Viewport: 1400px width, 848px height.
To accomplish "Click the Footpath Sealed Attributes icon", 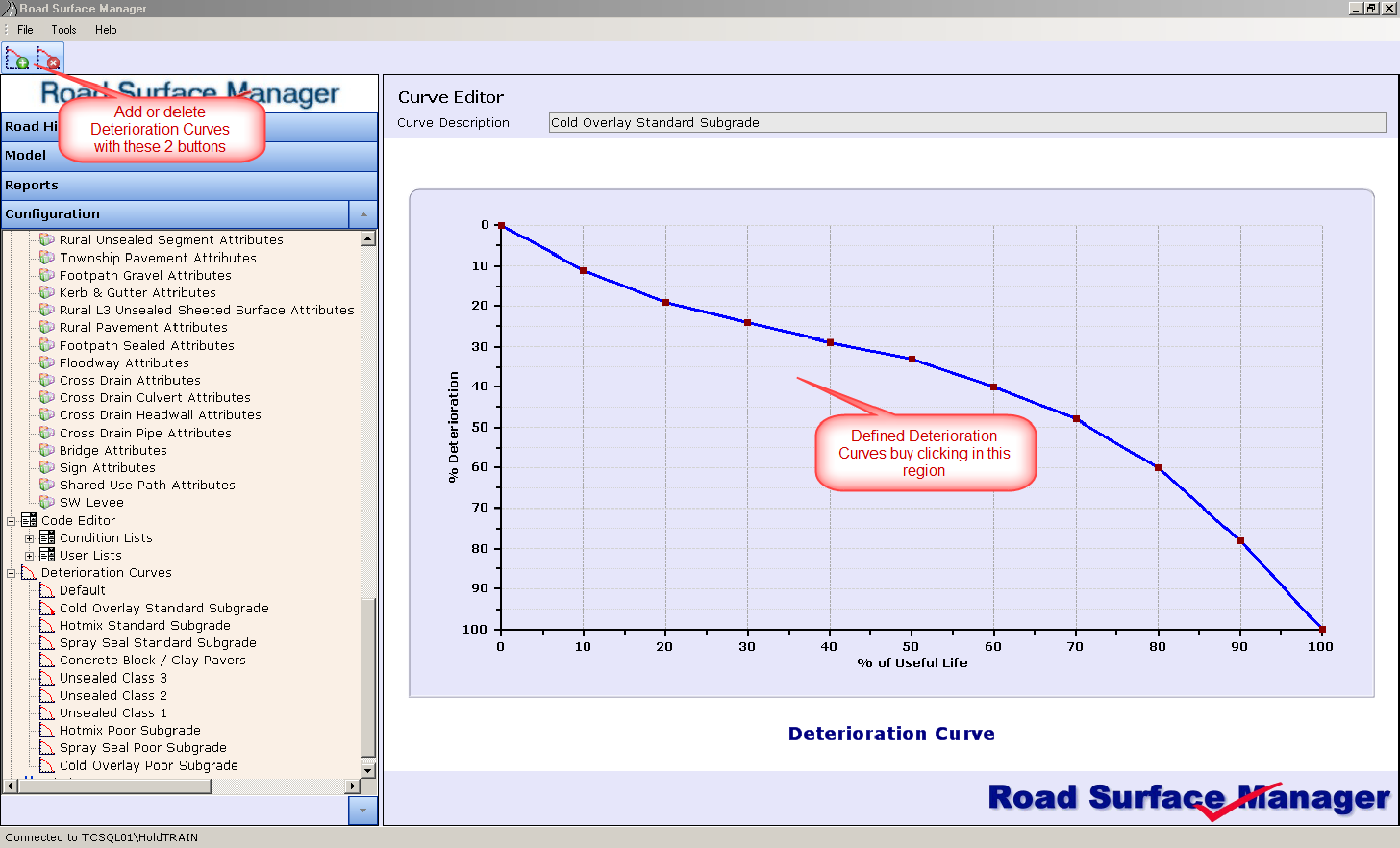I will [46, 345].
